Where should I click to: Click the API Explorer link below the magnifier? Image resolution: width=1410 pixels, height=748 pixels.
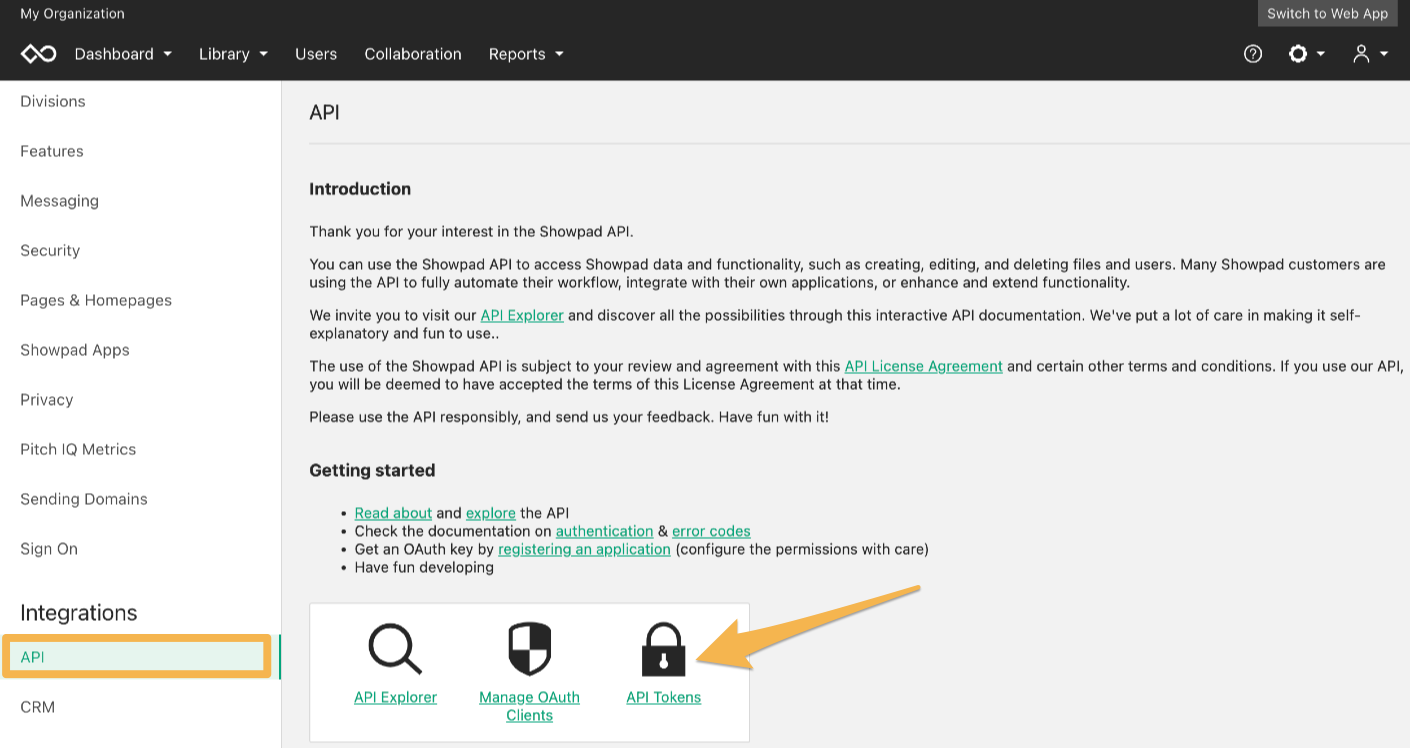point(395,697)
